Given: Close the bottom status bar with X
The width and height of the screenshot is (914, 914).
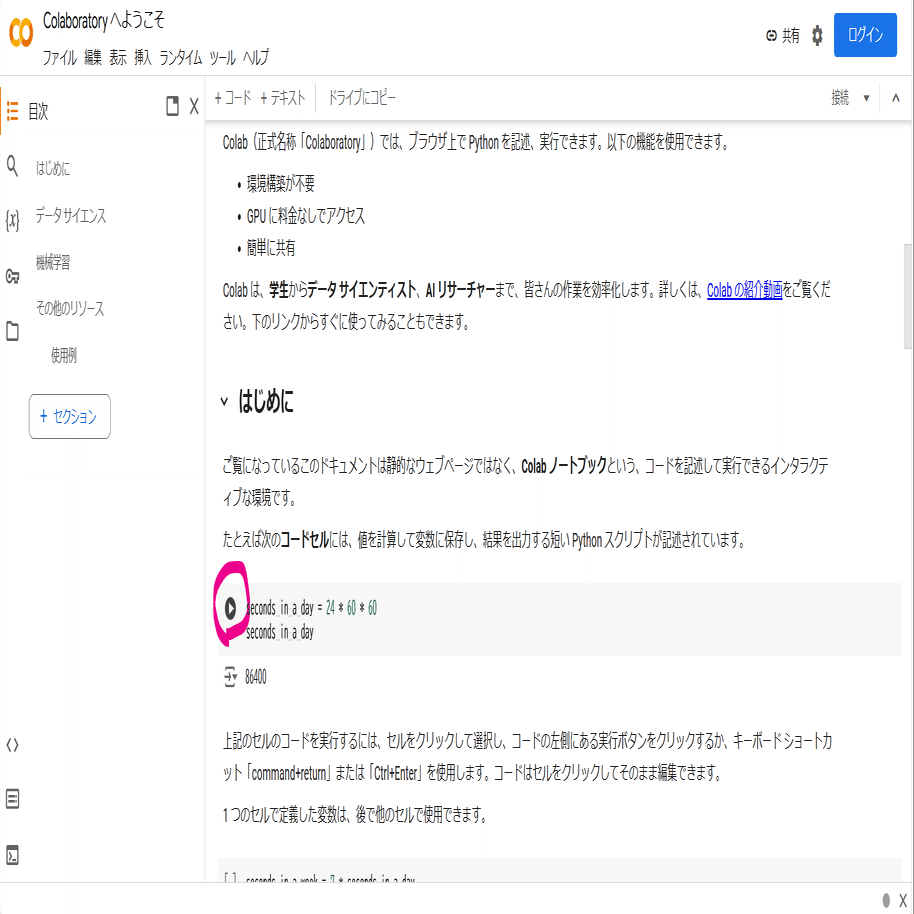Looking at the screenshot, I should 903,900.
